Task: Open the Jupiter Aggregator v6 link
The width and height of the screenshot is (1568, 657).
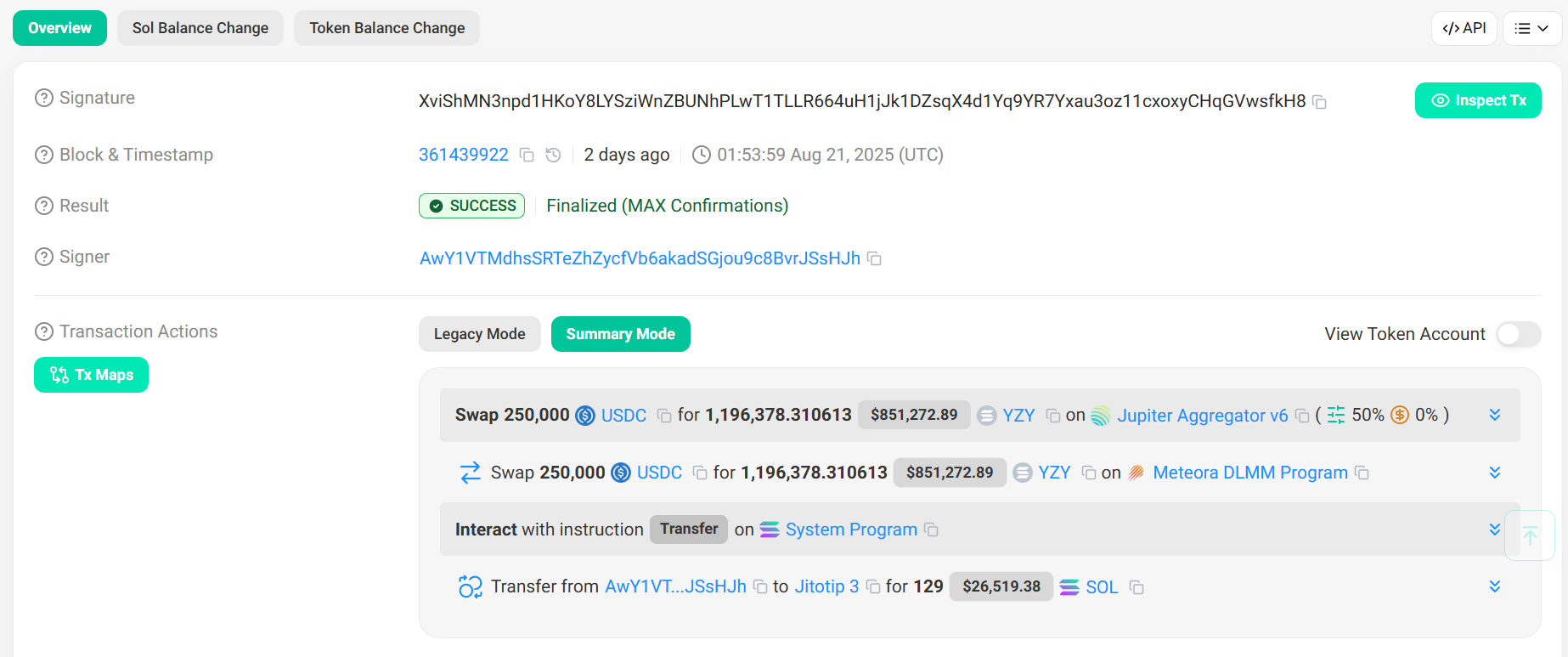Action: pyautogui.click(x=1203, y=416)
